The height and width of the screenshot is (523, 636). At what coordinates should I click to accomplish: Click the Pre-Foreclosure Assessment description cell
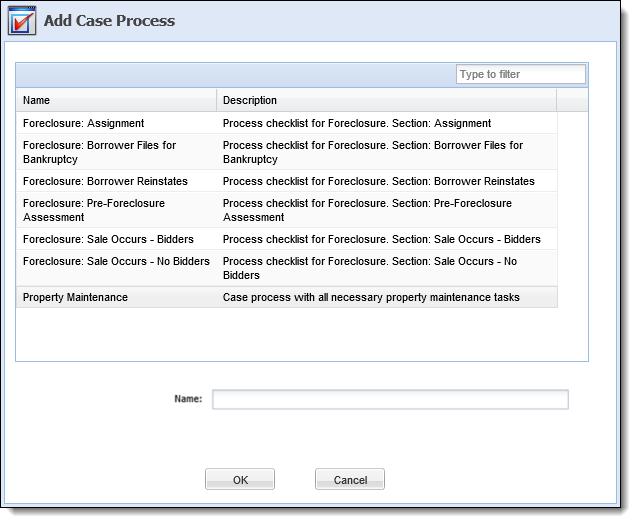387,210
